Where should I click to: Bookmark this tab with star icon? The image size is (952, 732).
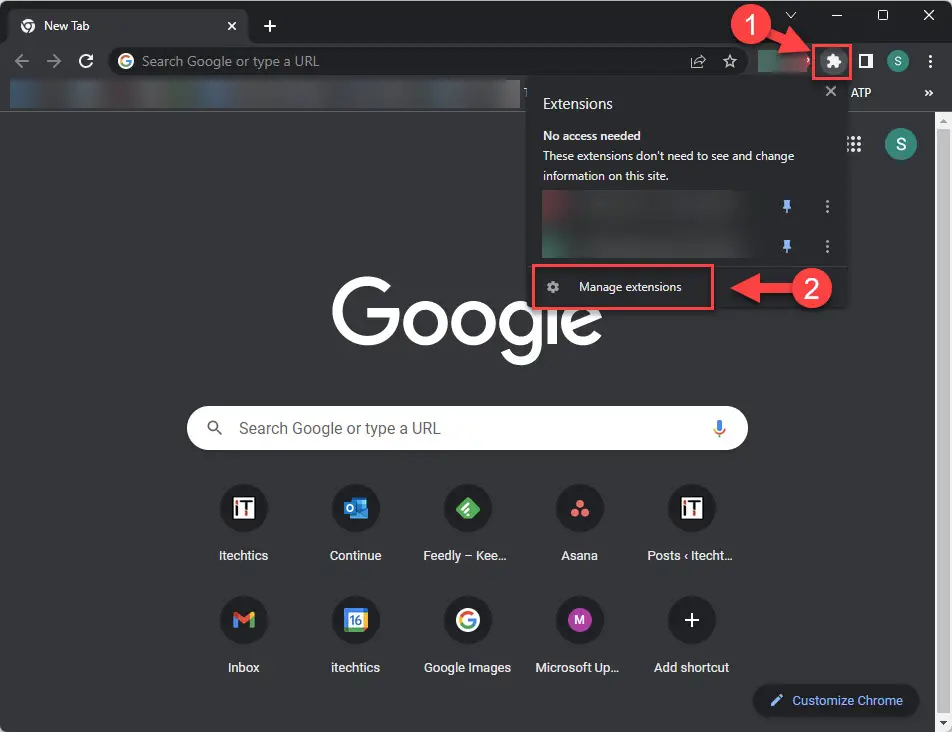(x=730, y=61)
